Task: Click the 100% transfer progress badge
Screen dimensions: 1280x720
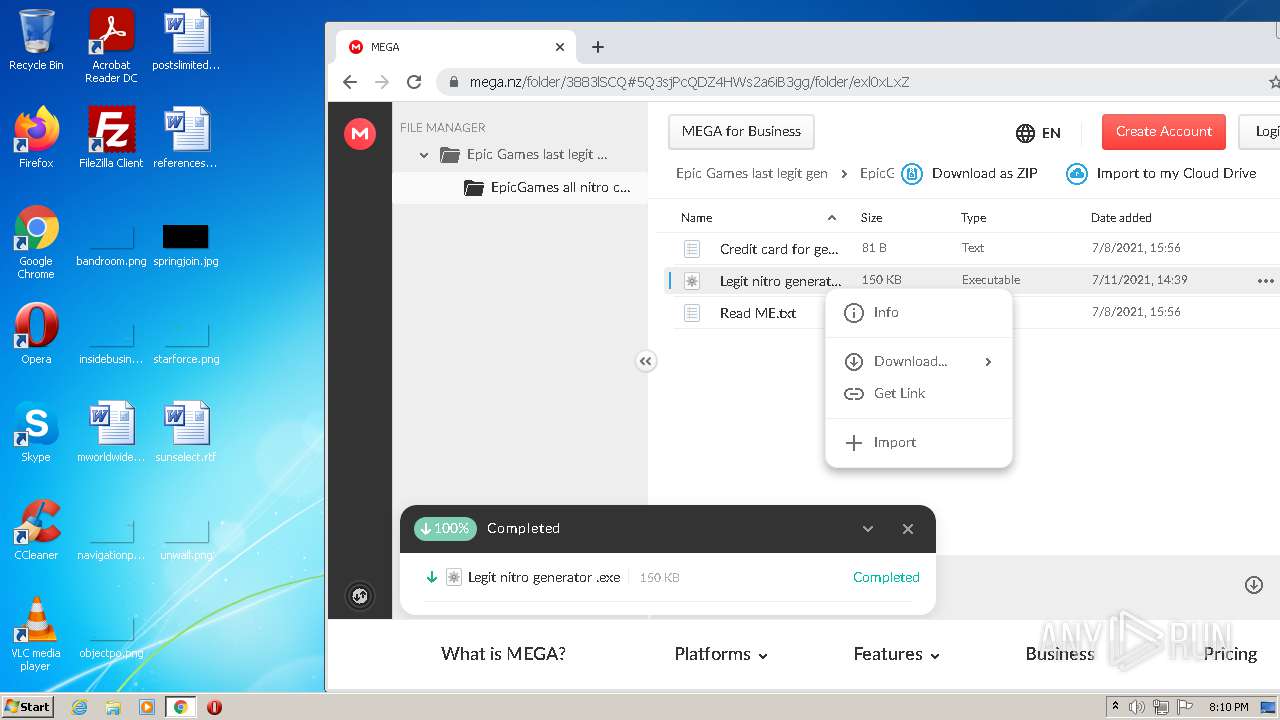Action: coord(445,529)
